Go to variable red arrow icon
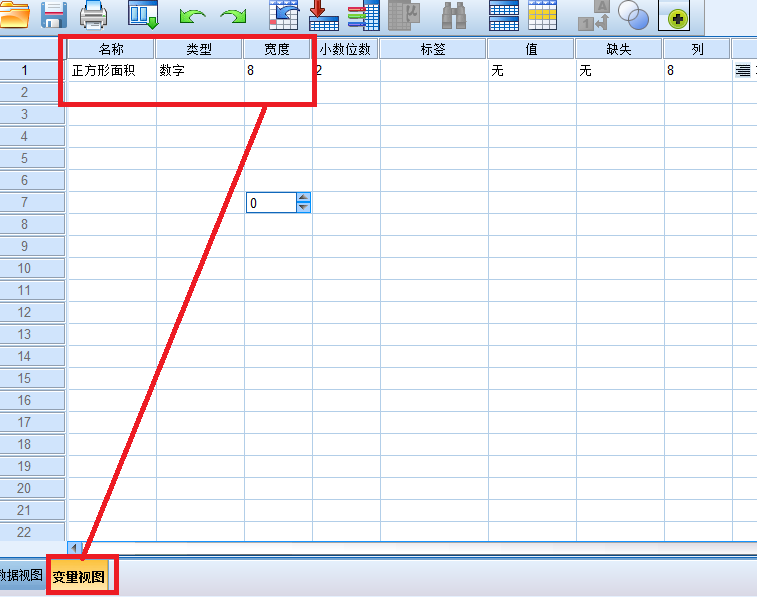Screen dimensions: 757x597 [x=323, y=15]
